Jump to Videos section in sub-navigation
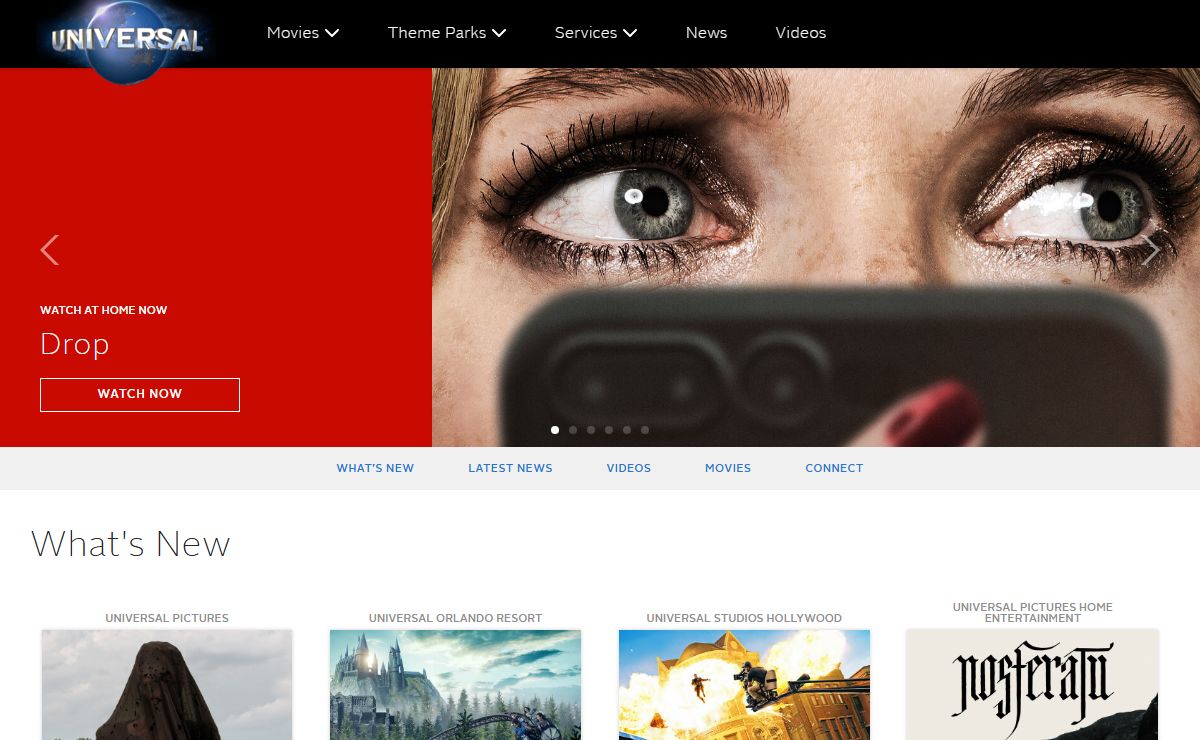The height and width of the screenshot is (740, 1200). click(629, 468)
